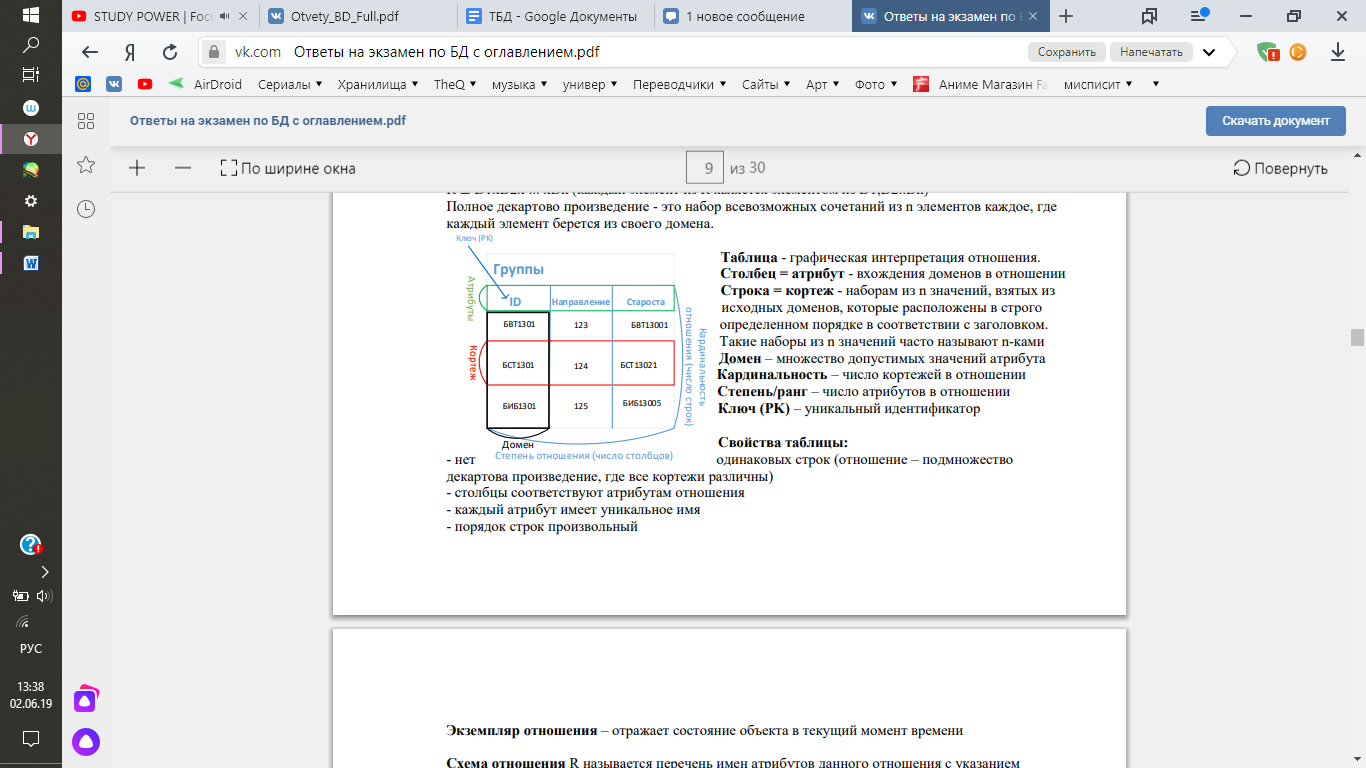This screenshot has width=1366, height=768.
Task: Expand the TheQ bookmarks folder
Action: tap(456, 84)
